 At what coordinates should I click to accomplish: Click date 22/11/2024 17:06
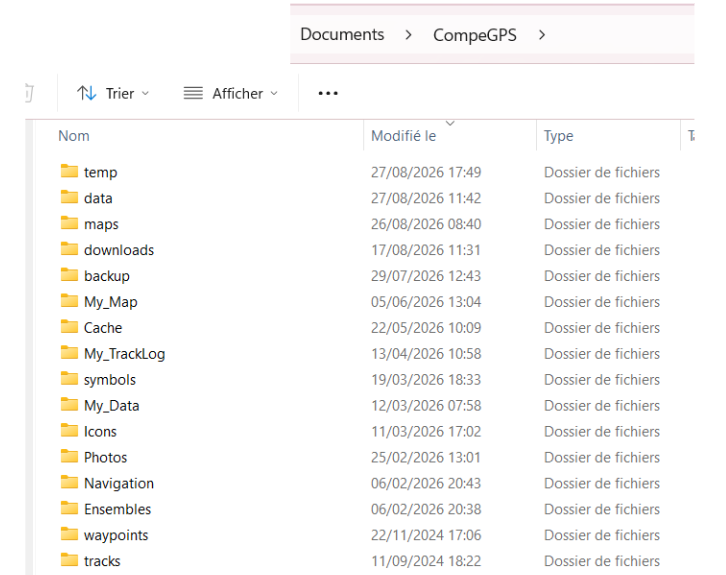(426, 535)
